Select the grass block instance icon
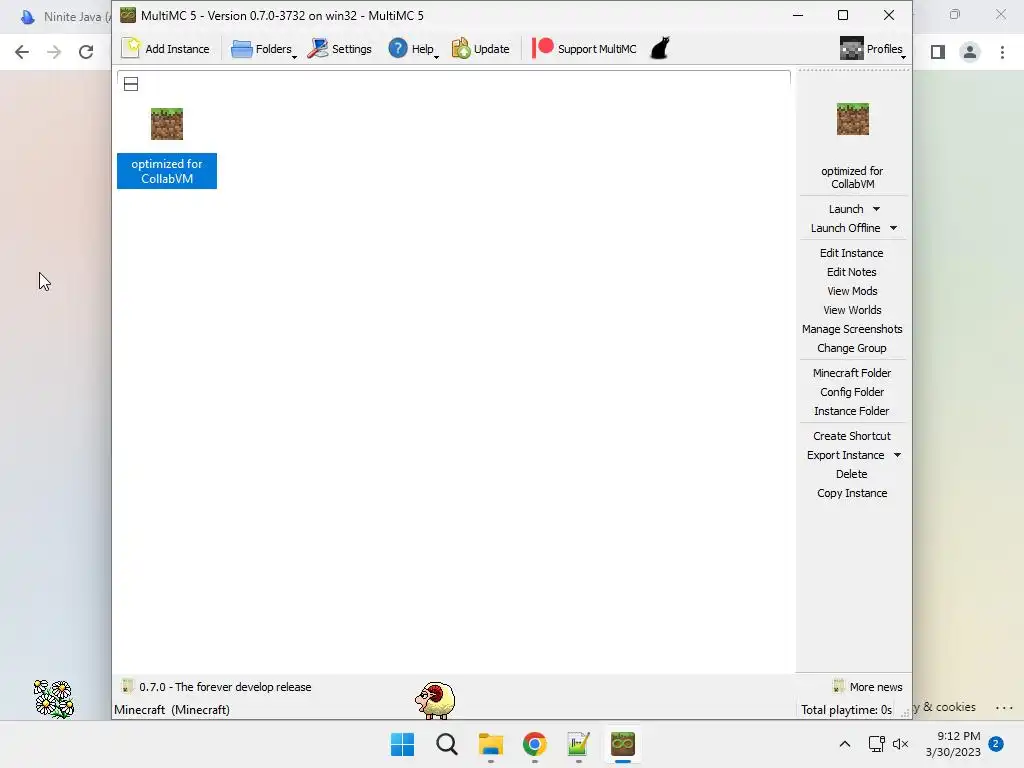Viewport: 1024px width, 768px height. tap(167, 123)
